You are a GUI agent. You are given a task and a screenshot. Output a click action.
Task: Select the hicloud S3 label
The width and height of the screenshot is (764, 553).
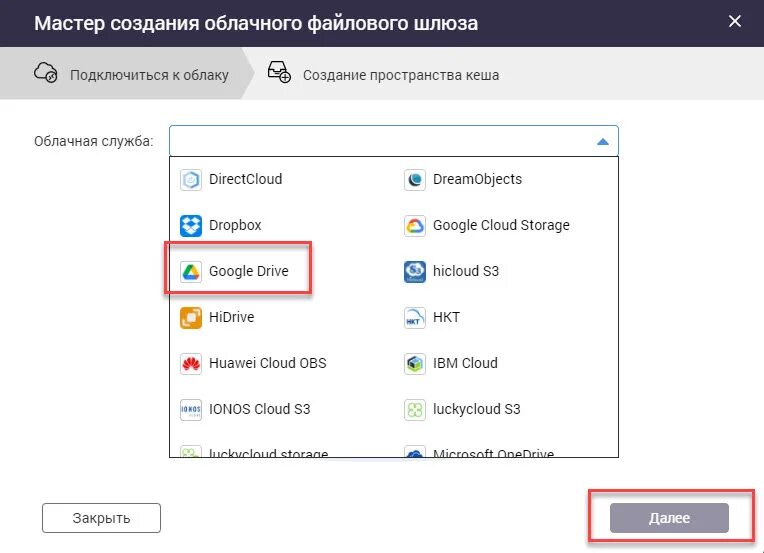coord(466,271)
